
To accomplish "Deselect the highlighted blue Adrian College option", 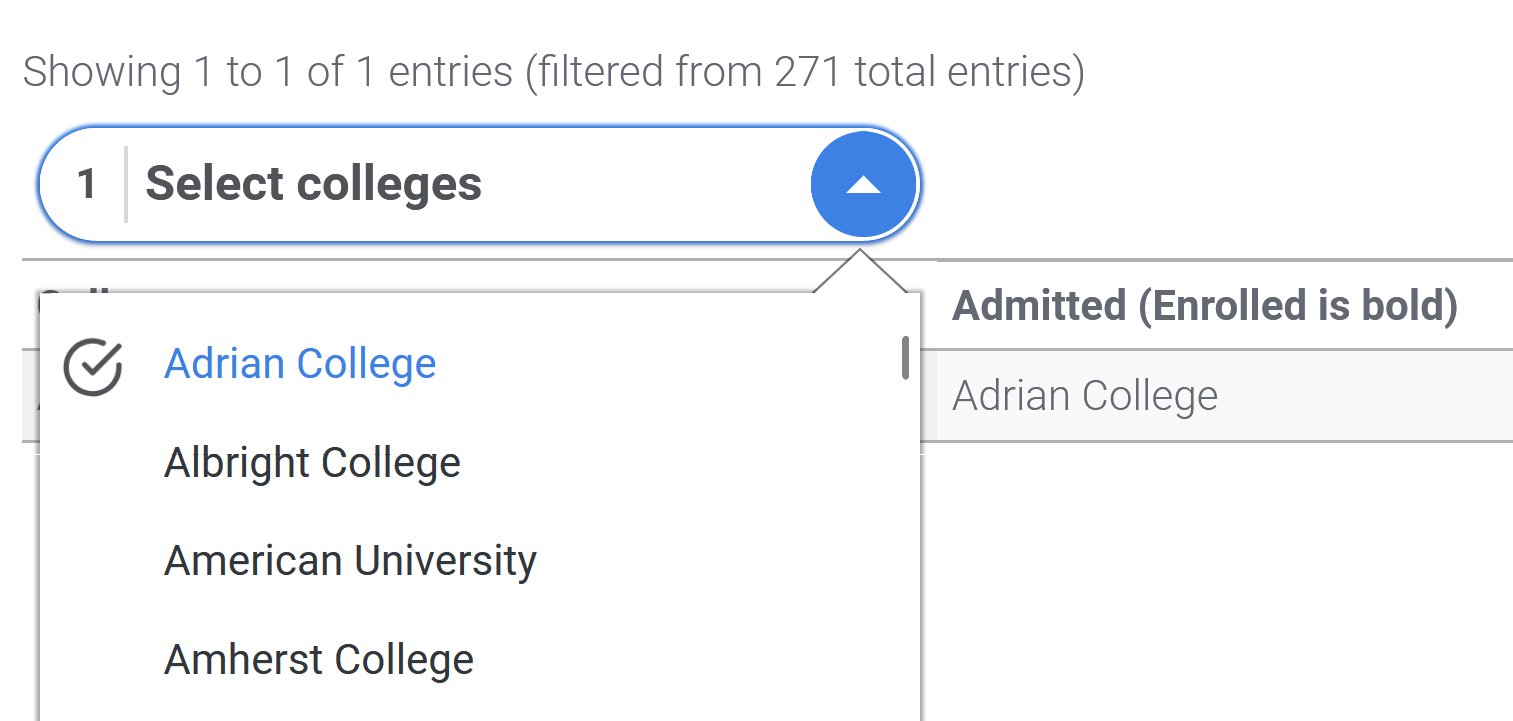I will [x=300, y=364].
